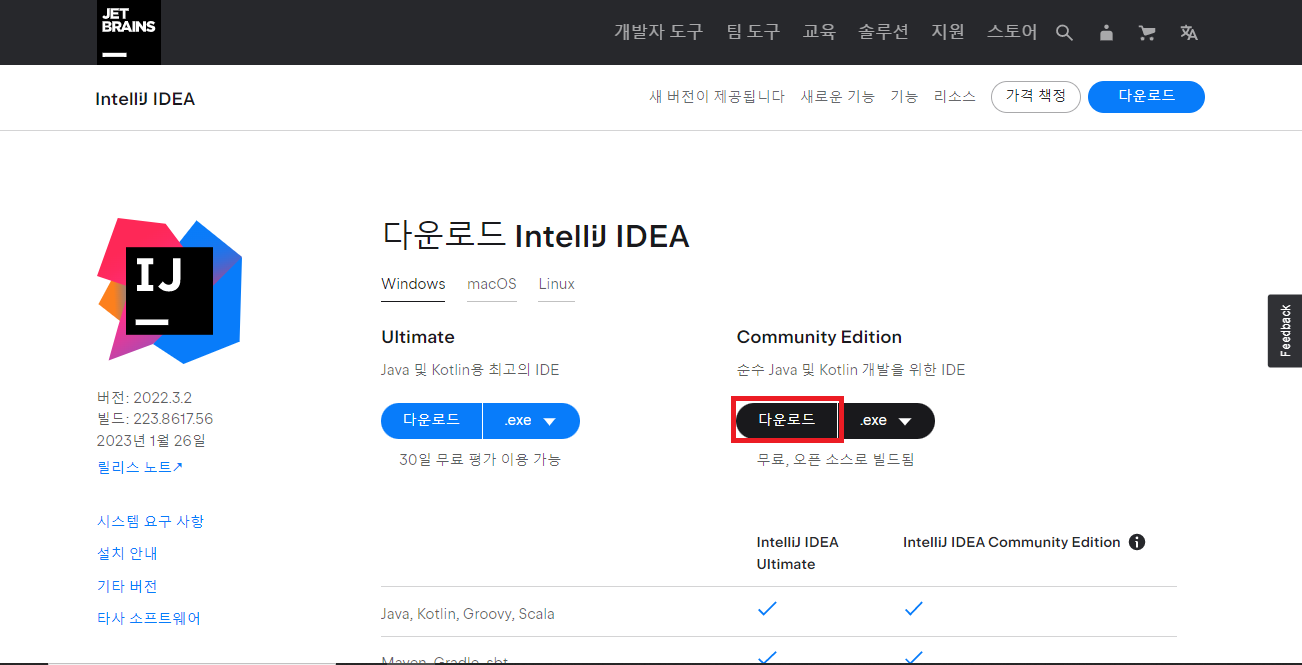Viewport: 1302px width, 665px height.
Task: Select the Linux tab
Action: pyautogui.click(x=557, y=284)
